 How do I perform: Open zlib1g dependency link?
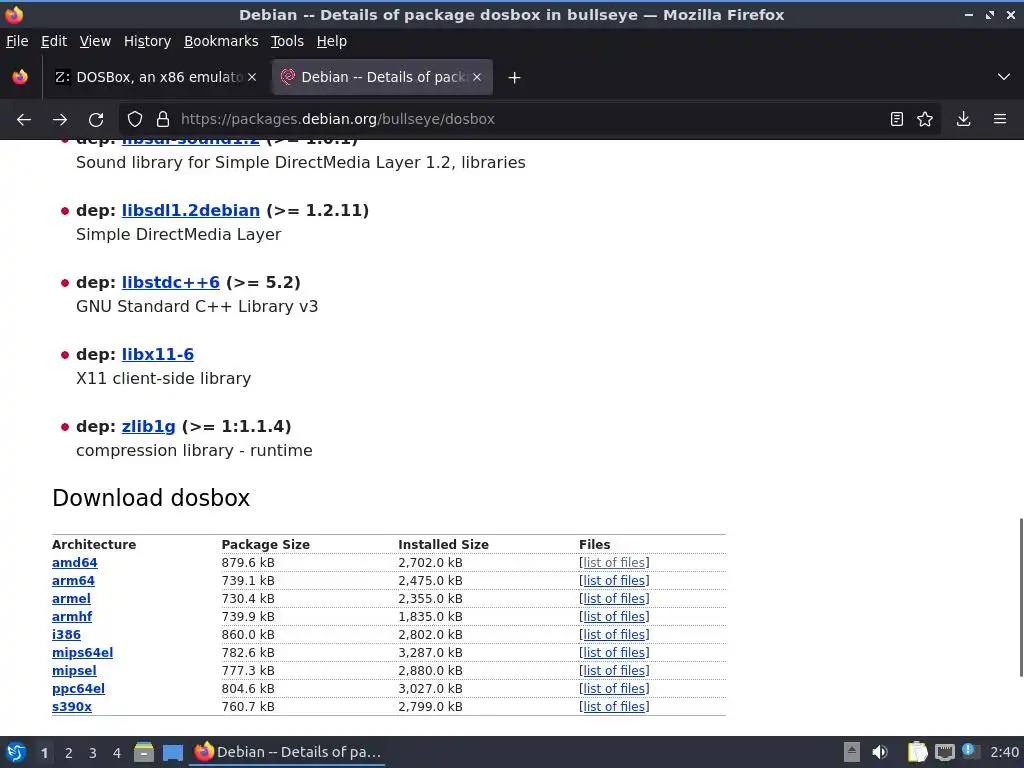(x=148, y=426)
